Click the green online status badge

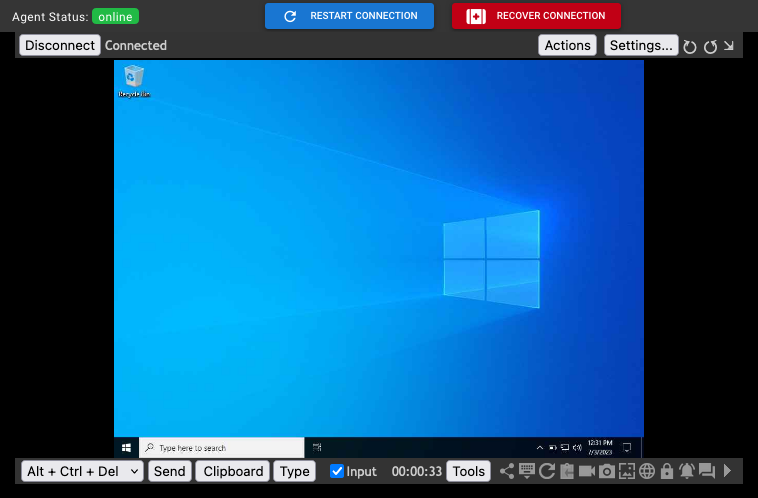[115, 16]
